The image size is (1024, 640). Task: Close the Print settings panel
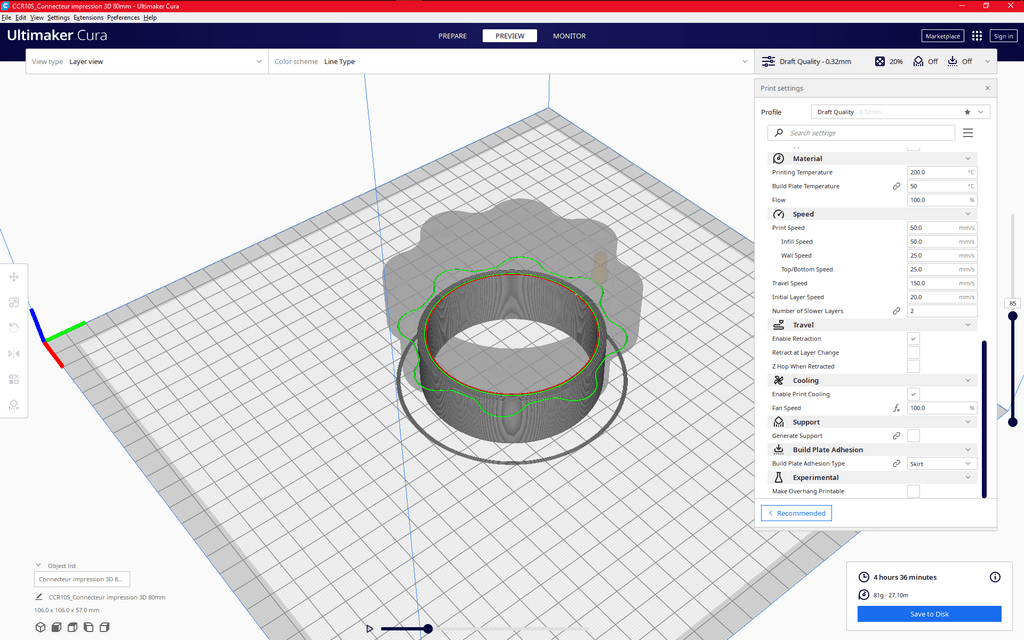[x=987, y=88]
